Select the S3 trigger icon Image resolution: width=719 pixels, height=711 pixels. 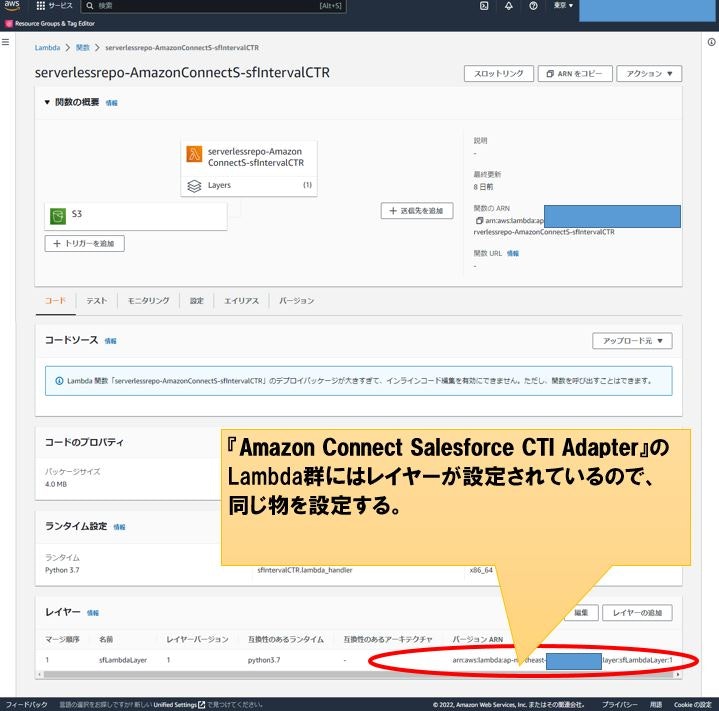(x=58, y=215)
